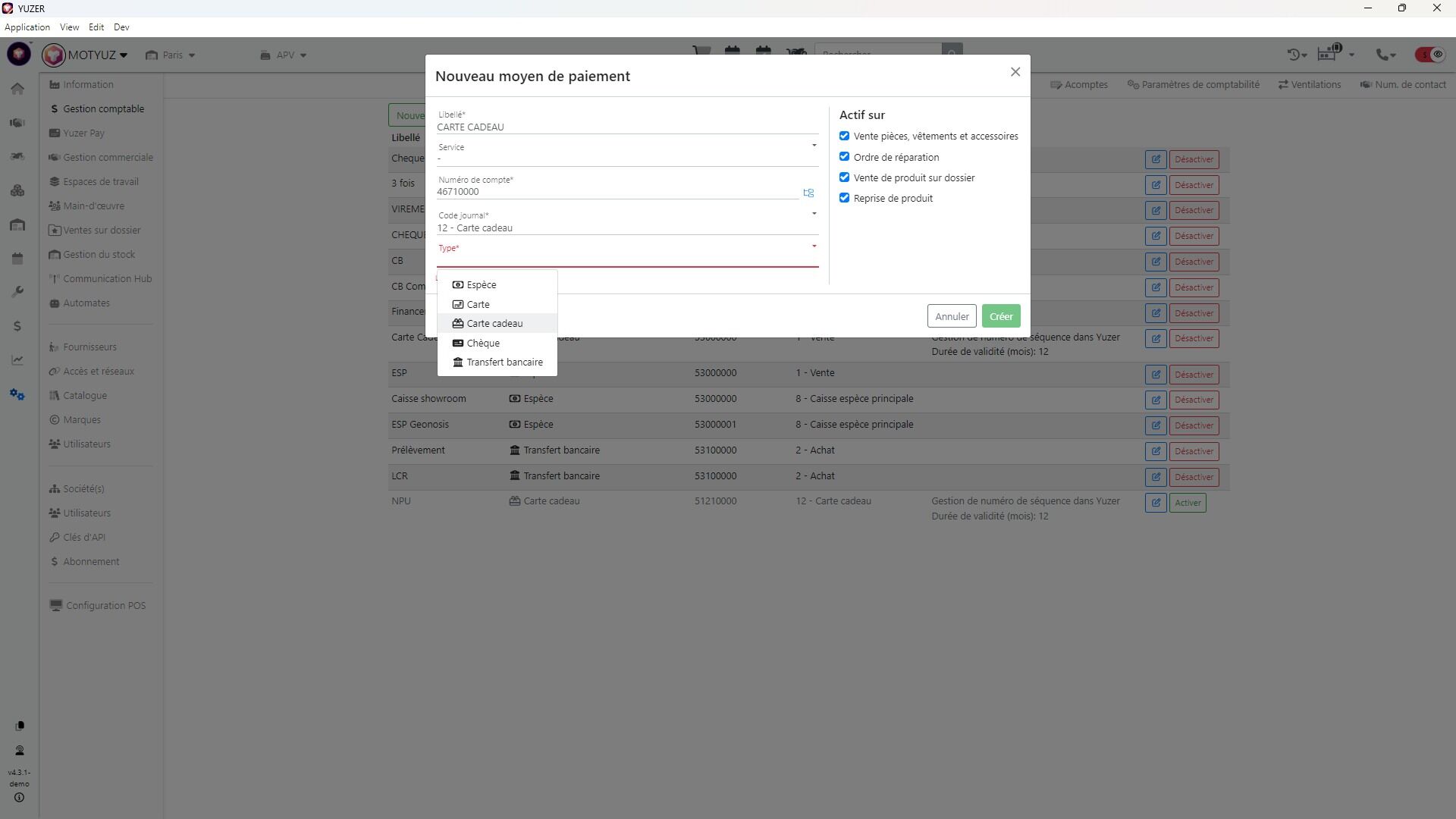Close the Nouveau moyen de paiement dialog
Image resolution: width=1456 pixels, height=819 pixels.
pos(1015,72)
